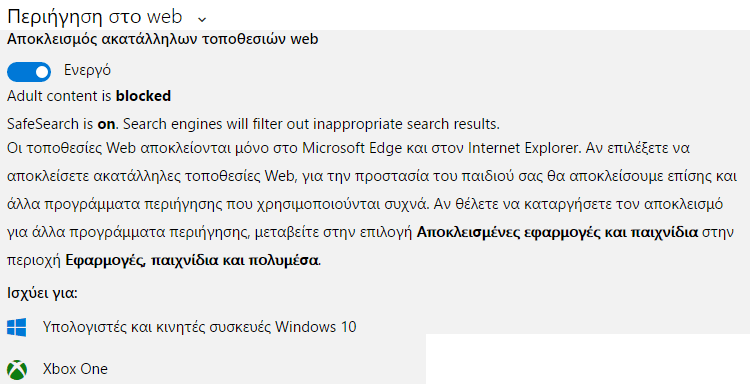Click the bold word blocked
This screenshot has width=750, height=384.
point(143,96)
